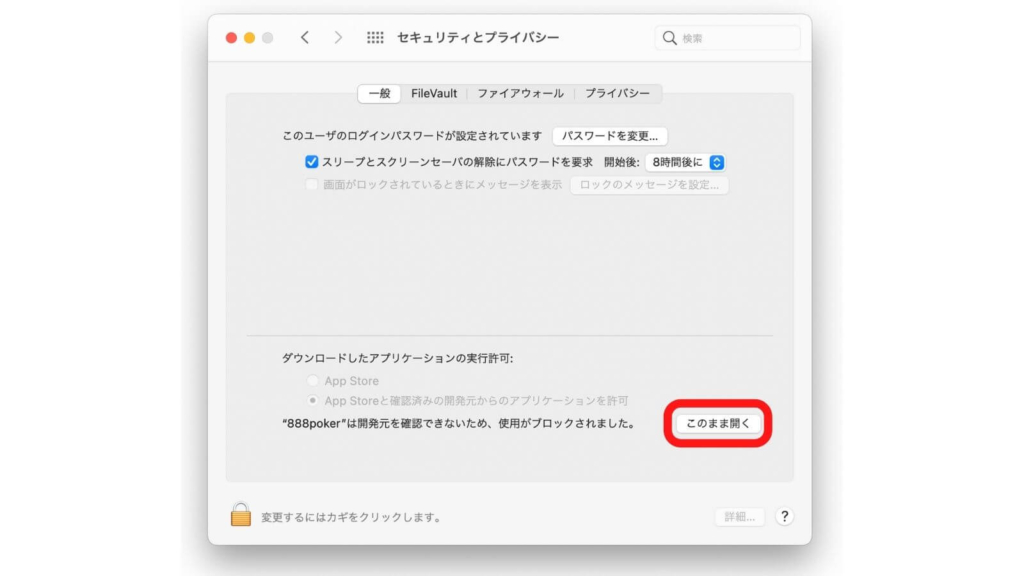The width and height of the screenshot is (1024, 576).
Task: Click the 詳細... button
Action: [x=739, y=517]
